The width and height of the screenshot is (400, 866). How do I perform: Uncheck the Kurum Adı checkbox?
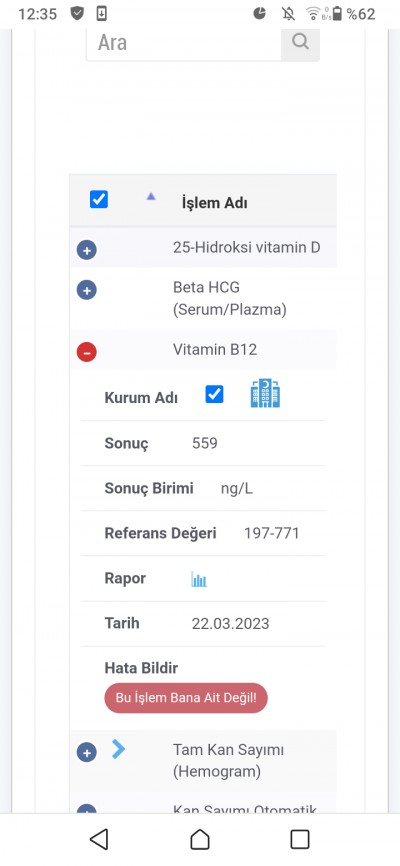[214, 394]
